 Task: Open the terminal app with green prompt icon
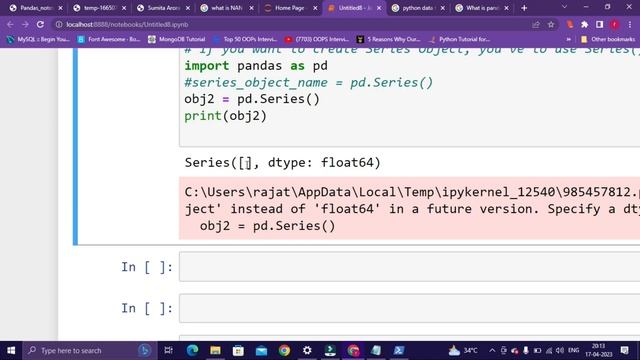(330, 350)
